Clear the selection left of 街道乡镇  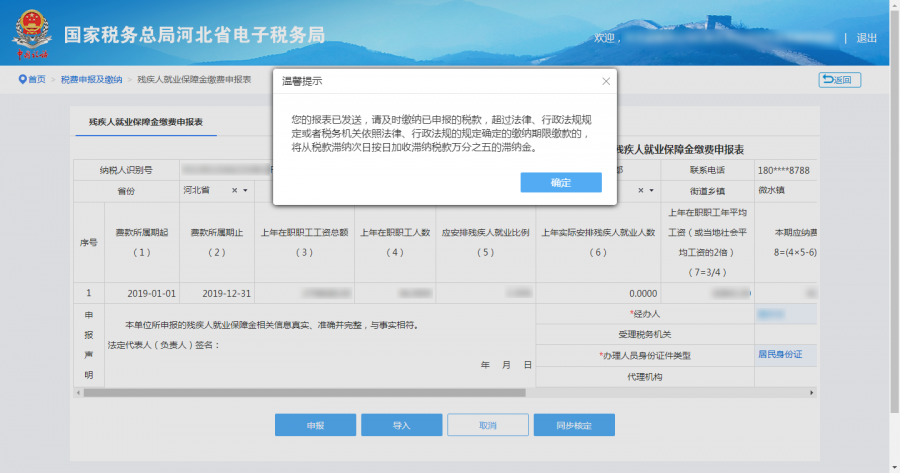pyautogui.click(x=640, y=190)
